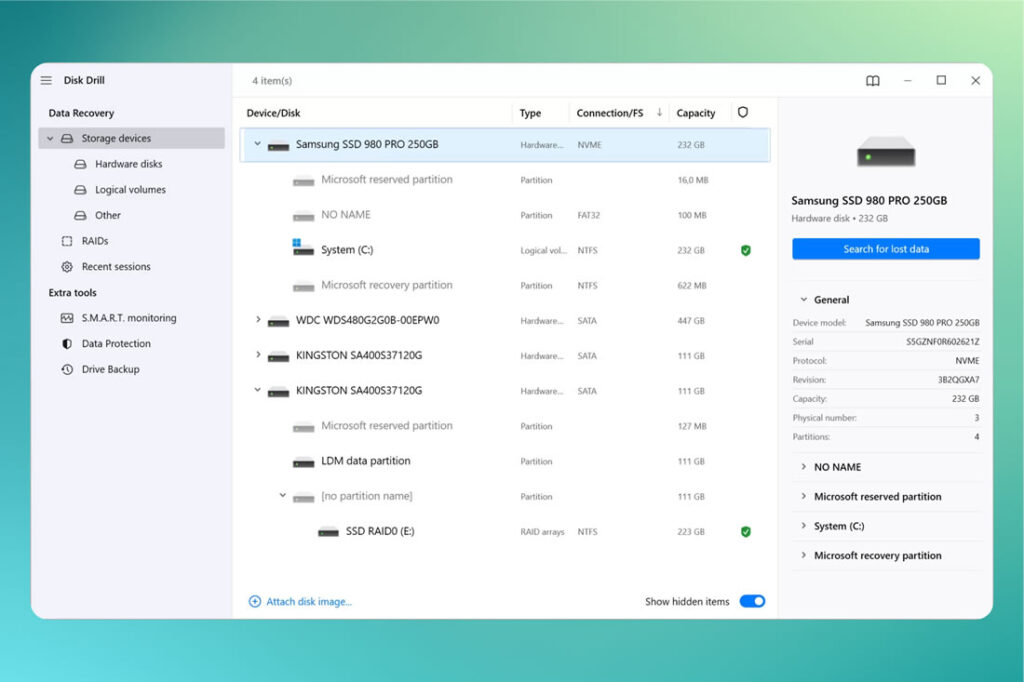Image resolution: width=1024 pixels, height=682 pixels.
Task: Click the shield icon in column header
Action: click(x=743, y=113)
